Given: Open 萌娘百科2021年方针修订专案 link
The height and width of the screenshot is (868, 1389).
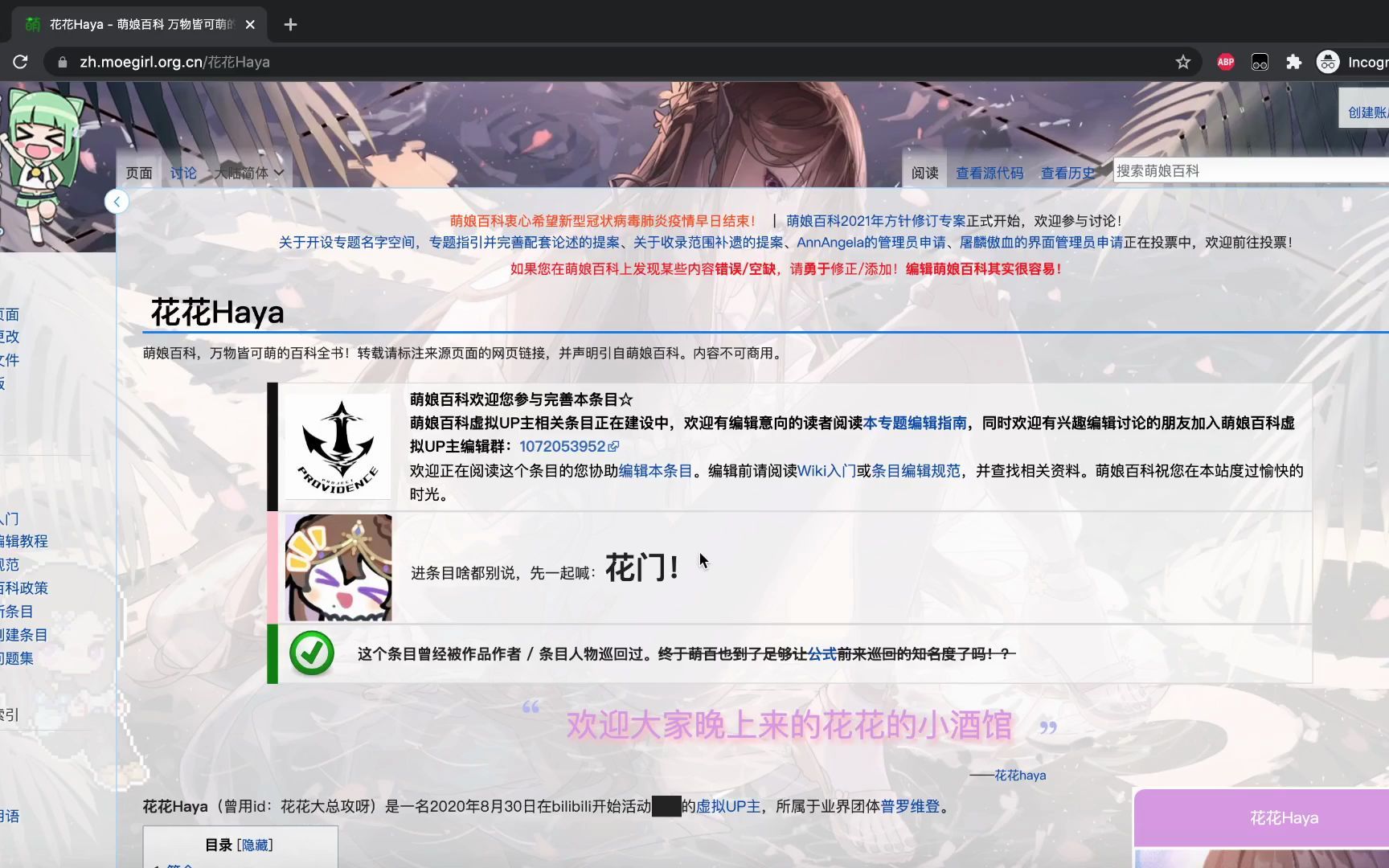Looking at the screenshot, I should coord(875,221).
